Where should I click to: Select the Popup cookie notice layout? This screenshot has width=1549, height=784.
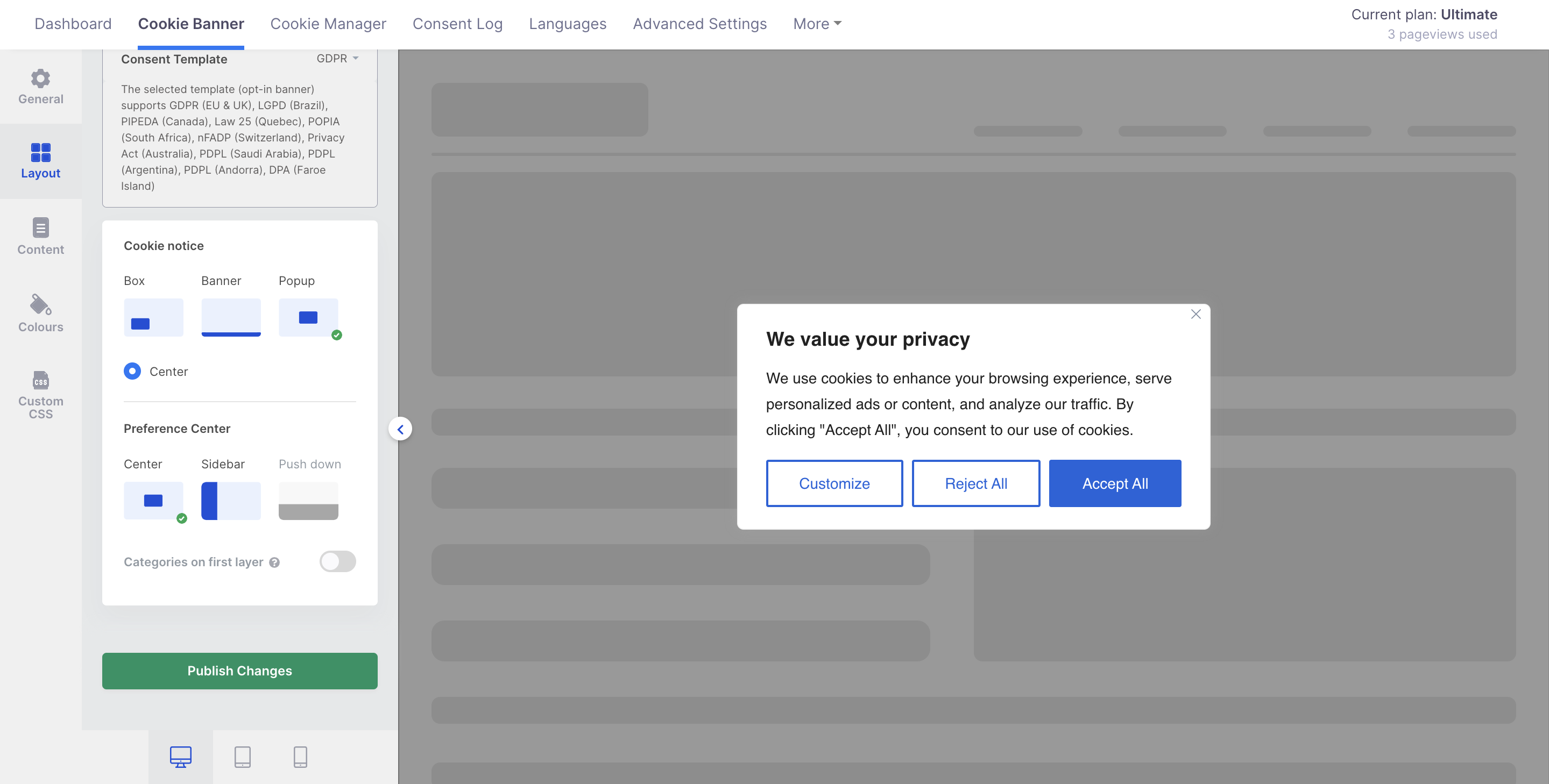click(308, 317)
